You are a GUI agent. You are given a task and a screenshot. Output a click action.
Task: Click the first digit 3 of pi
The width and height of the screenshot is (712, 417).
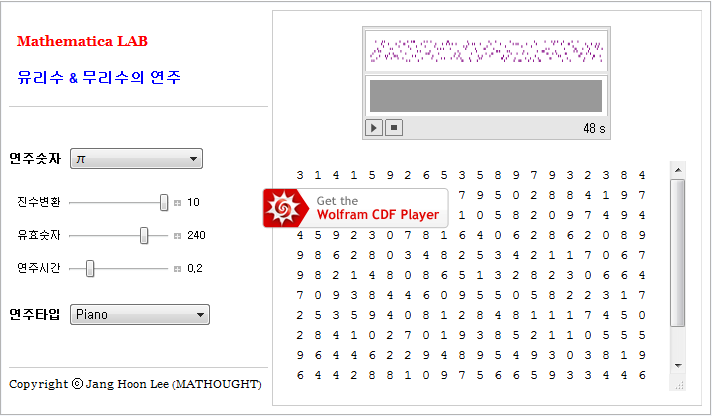tap(300, 175)
